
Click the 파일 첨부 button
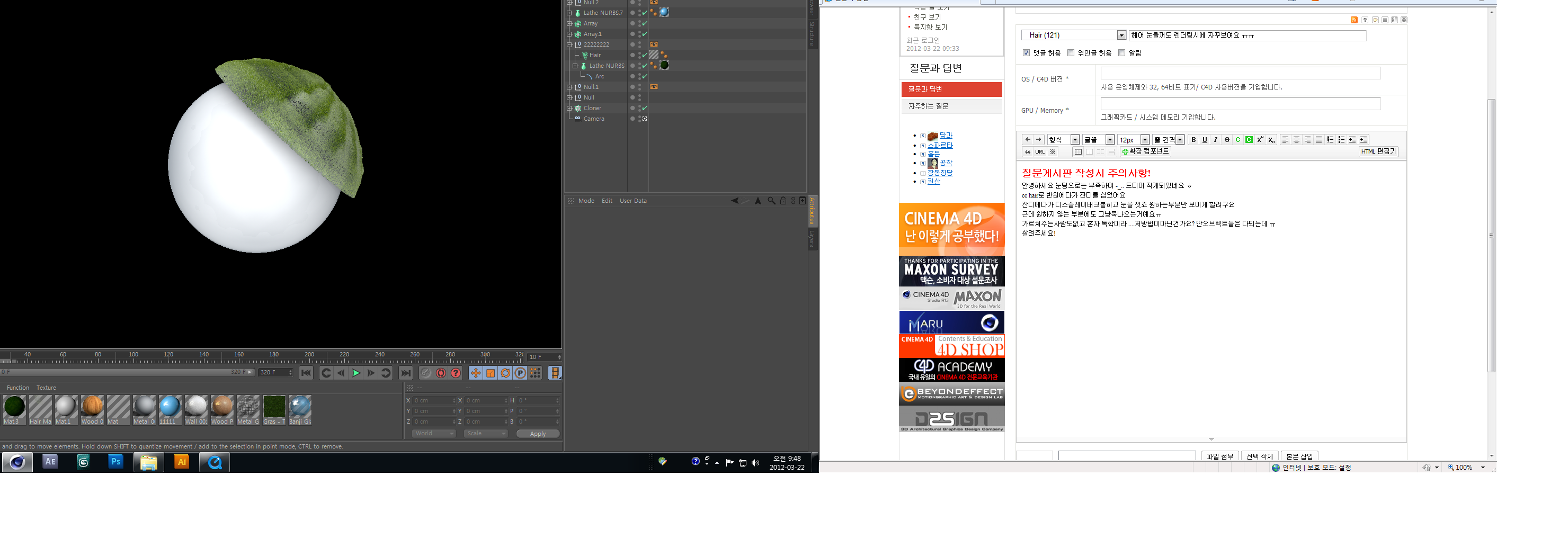pyautogui.click(x=1220, y=456)
